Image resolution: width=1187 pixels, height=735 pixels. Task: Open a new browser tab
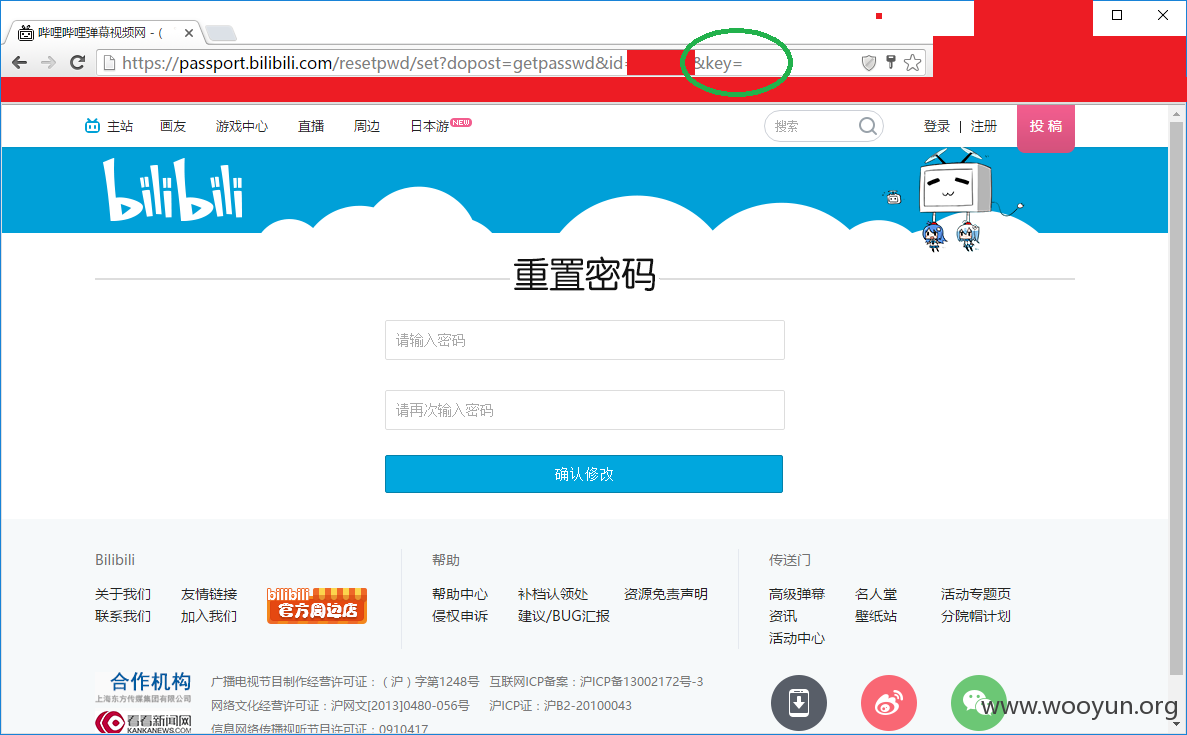tap(221, 33)
